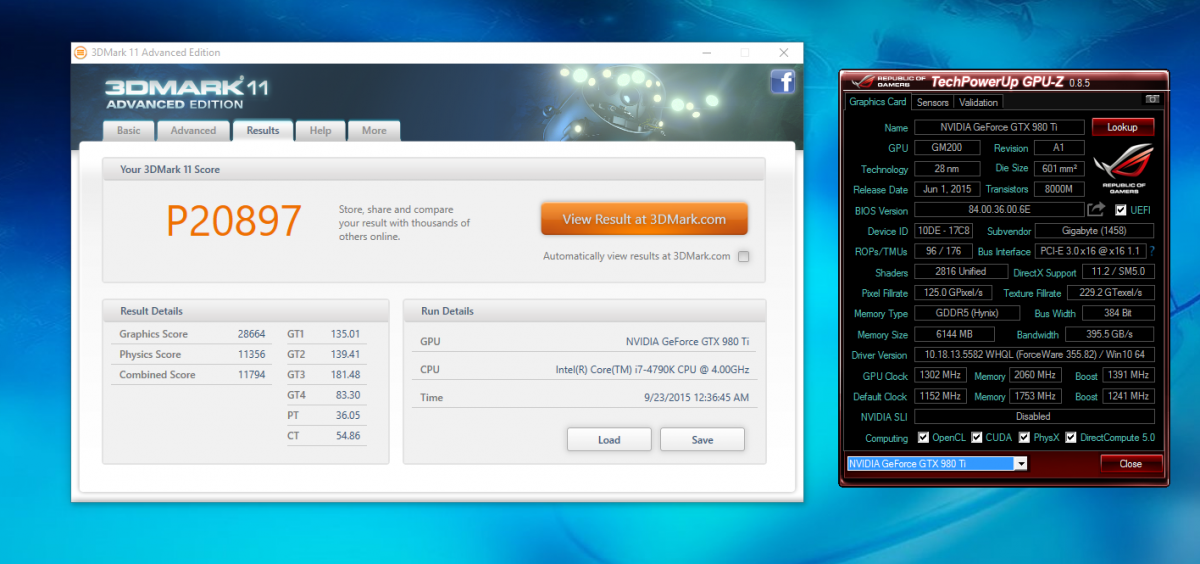Switch to the Advanced tab

point(193,130)
